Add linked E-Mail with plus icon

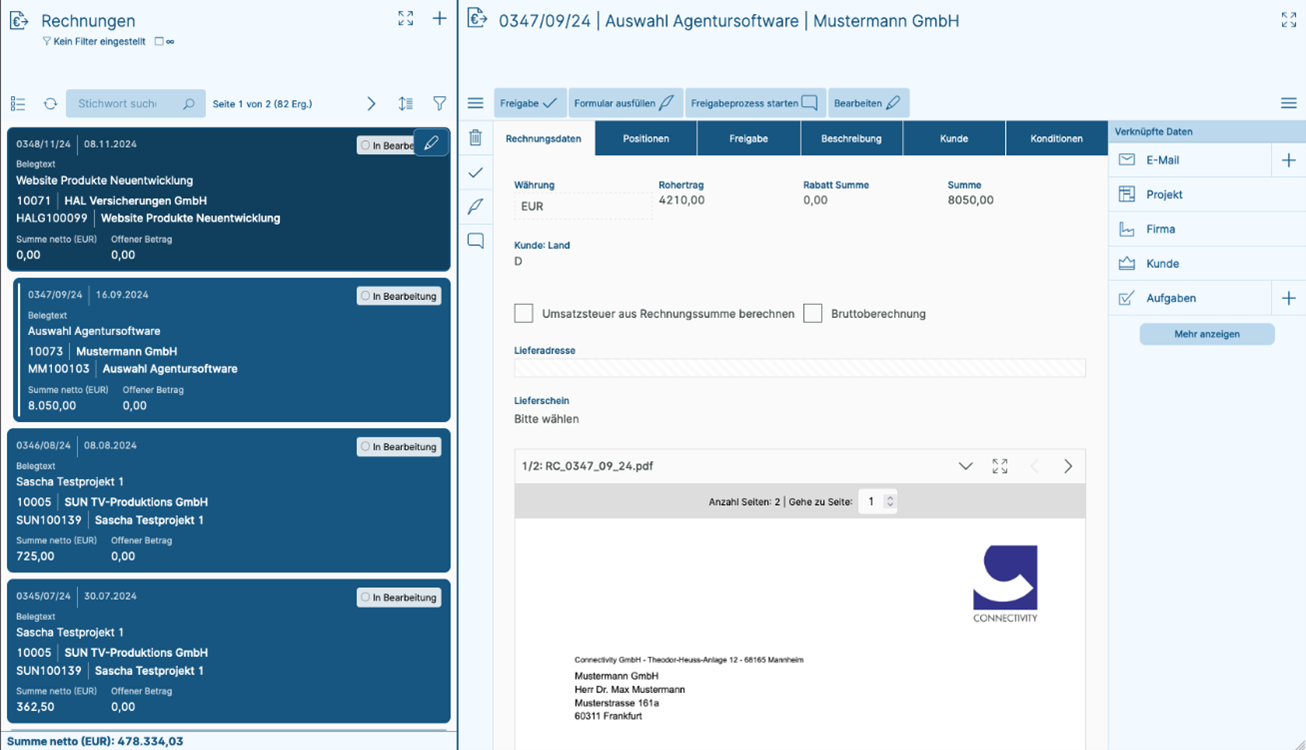coord(1288,160)
